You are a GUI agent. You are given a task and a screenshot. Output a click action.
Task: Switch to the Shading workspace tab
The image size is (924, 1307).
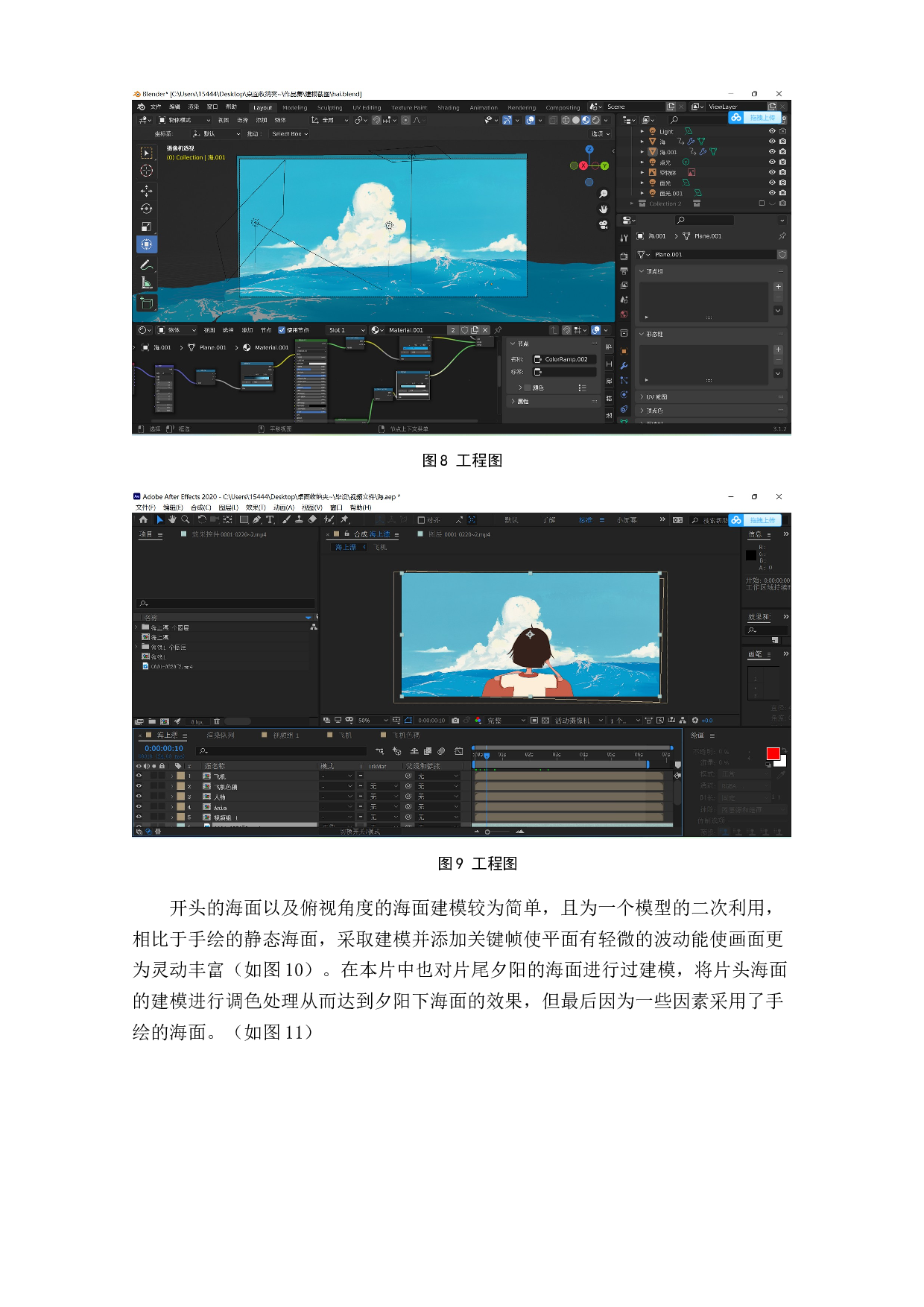448,107
